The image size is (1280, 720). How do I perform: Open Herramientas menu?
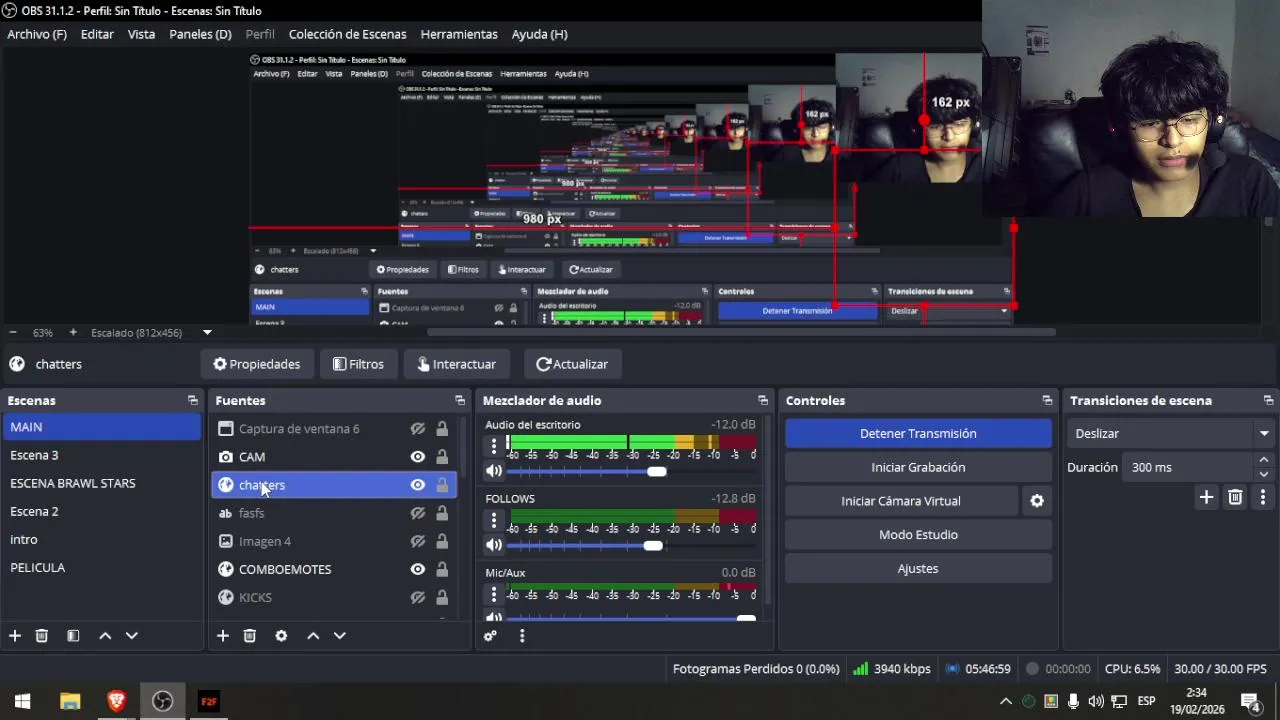pyautogui.click(x=459, y=34)
